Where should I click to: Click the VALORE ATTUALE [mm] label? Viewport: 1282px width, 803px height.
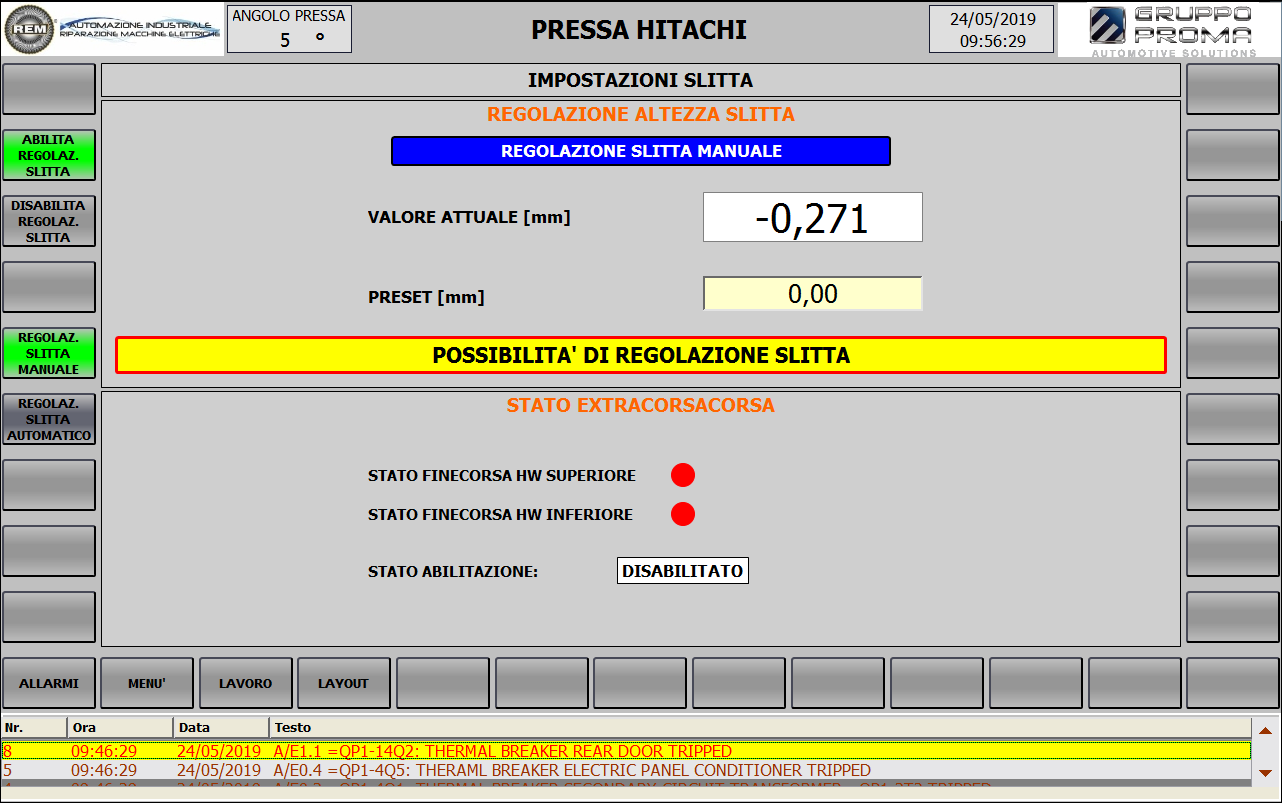469,217
